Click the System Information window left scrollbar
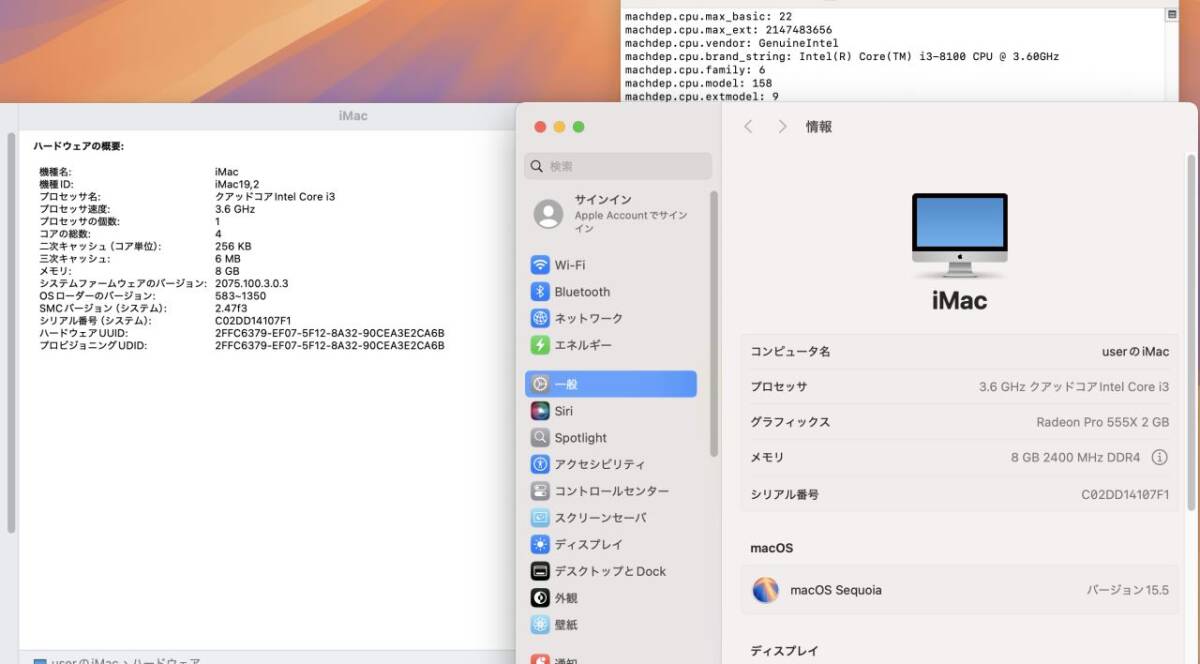The width and height of the screenshot is (1200, 664). [11, 333]
